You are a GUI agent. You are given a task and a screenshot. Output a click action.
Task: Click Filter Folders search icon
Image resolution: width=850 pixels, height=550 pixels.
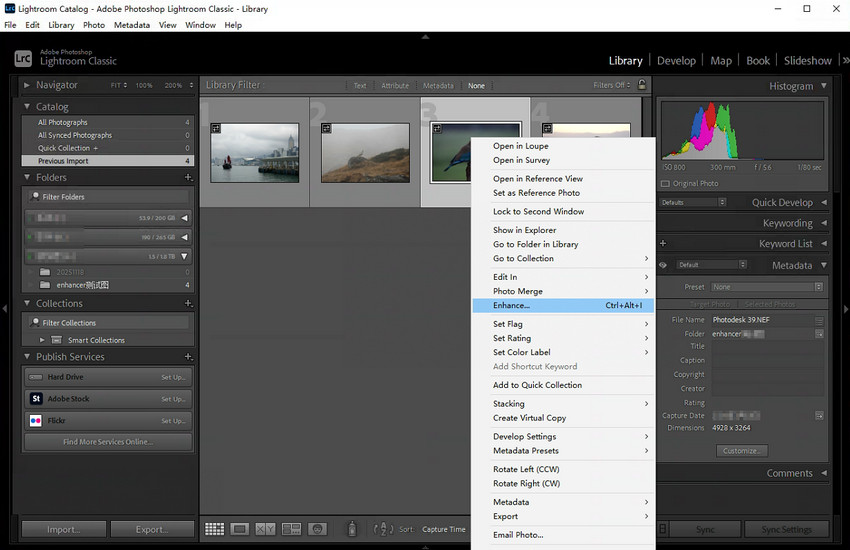pos(35,196)
